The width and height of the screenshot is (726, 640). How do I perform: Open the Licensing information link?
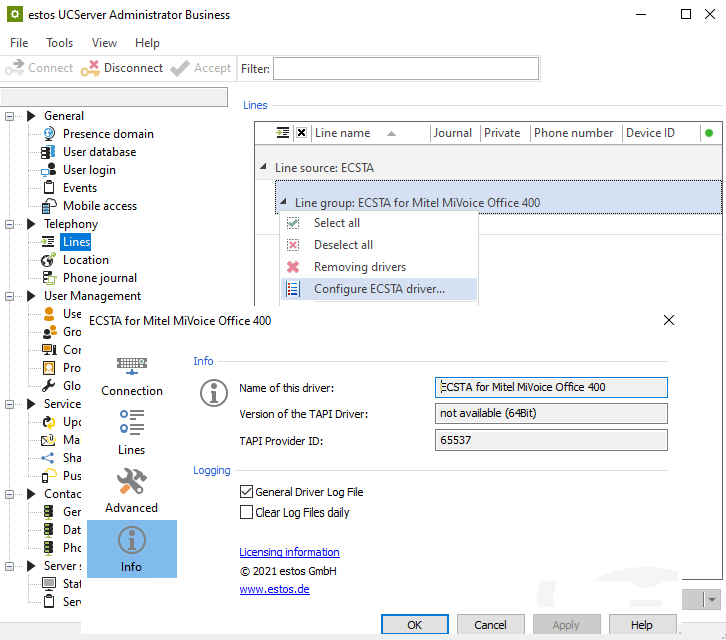coord(289,552)
